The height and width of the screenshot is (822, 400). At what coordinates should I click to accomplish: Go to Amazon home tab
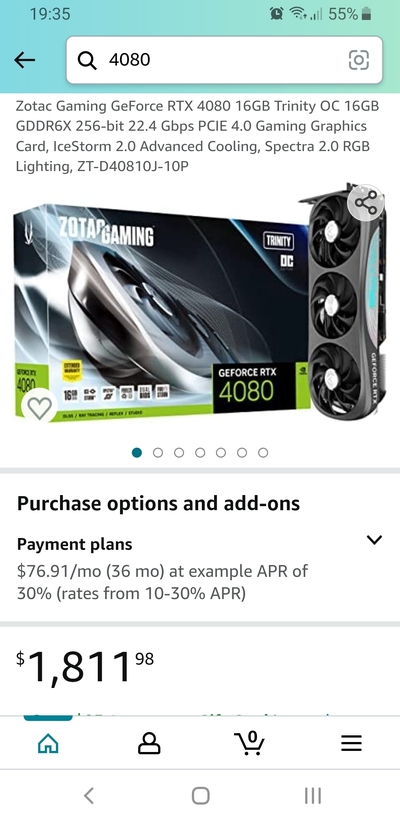click(48, 743)
